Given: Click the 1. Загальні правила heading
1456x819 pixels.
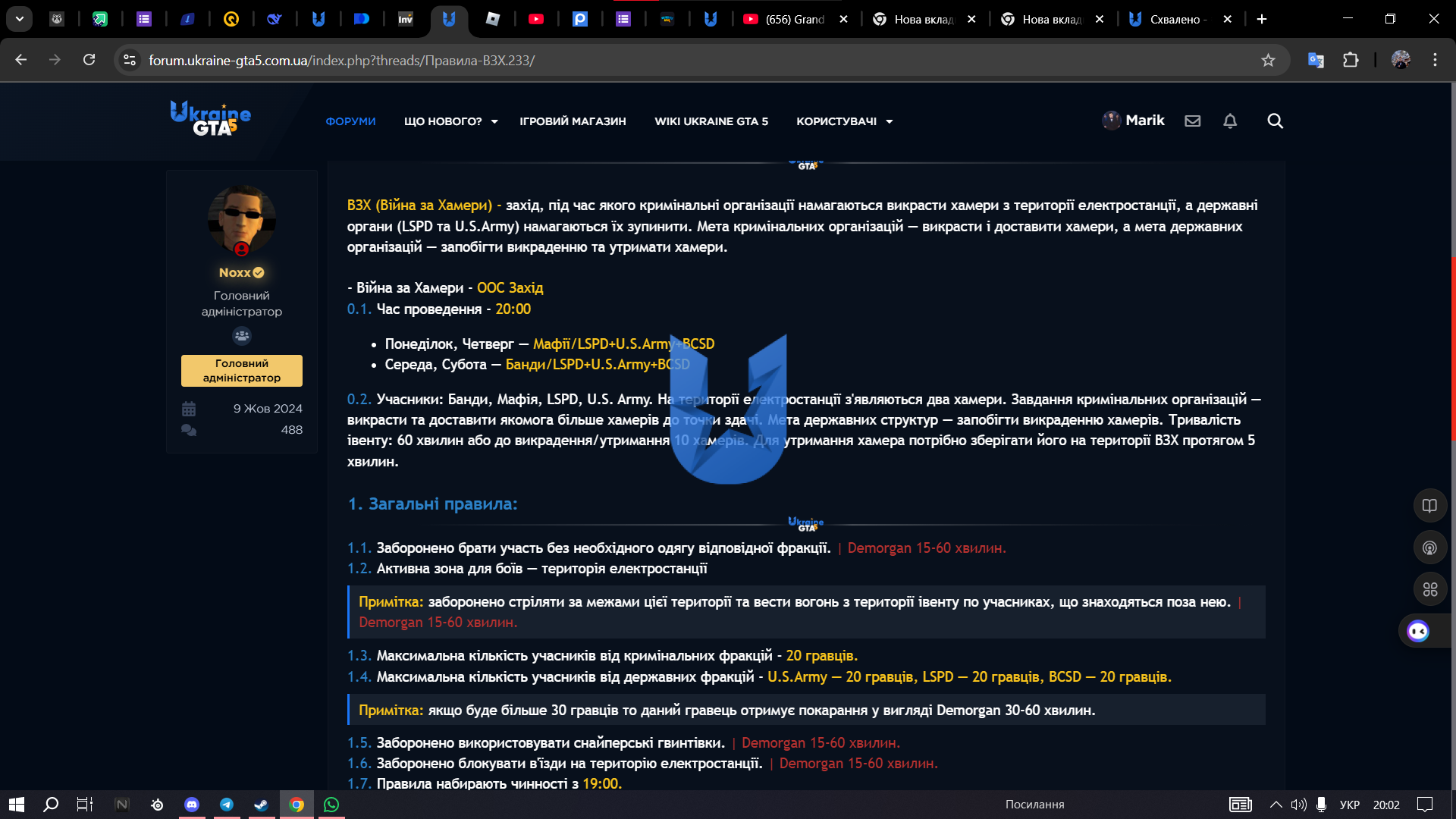Looking at the screenshot, I should tap(432, 504).
